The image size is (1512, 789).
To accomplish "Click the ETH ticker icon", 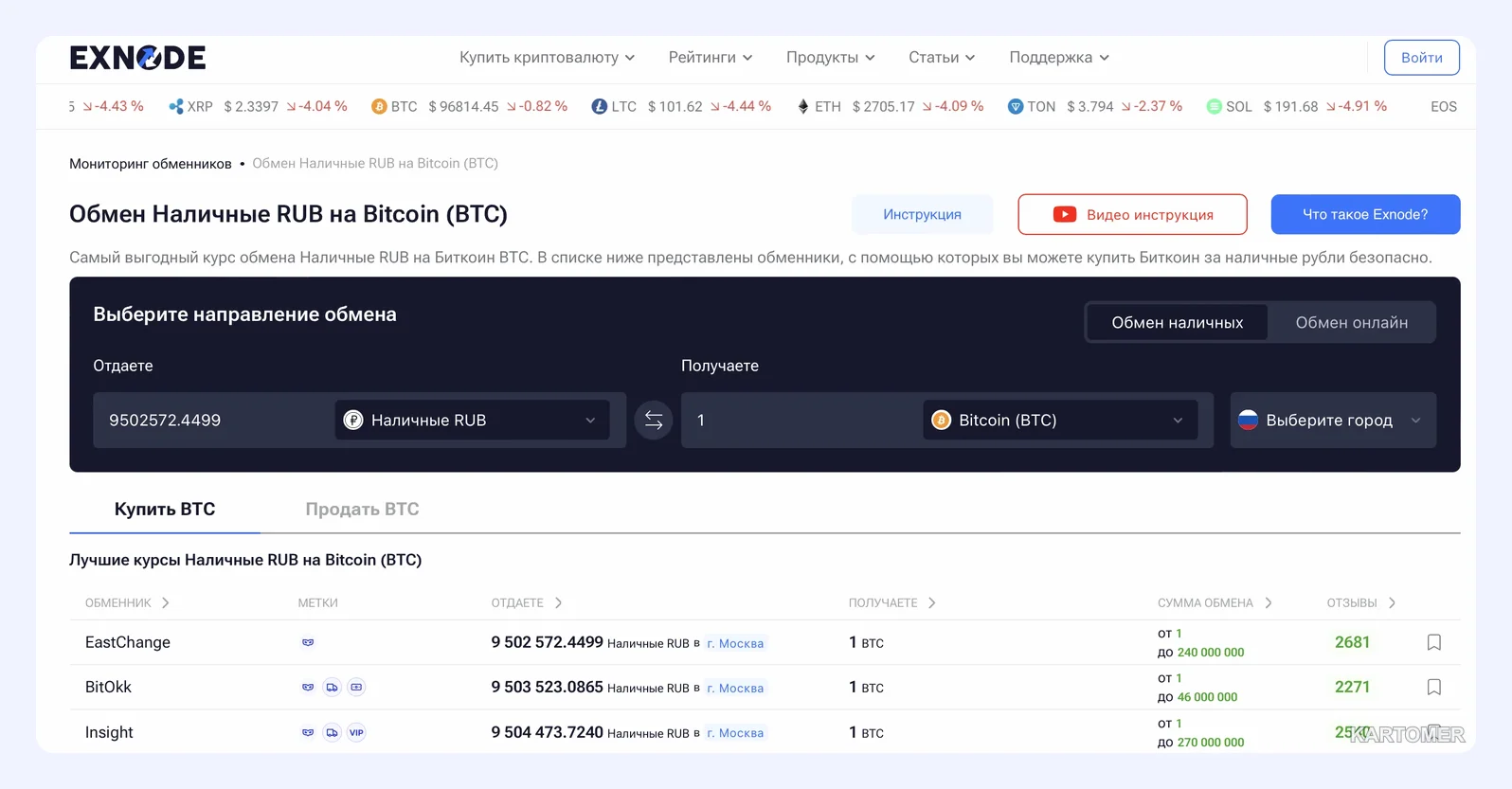I will [x=803, y=106].
